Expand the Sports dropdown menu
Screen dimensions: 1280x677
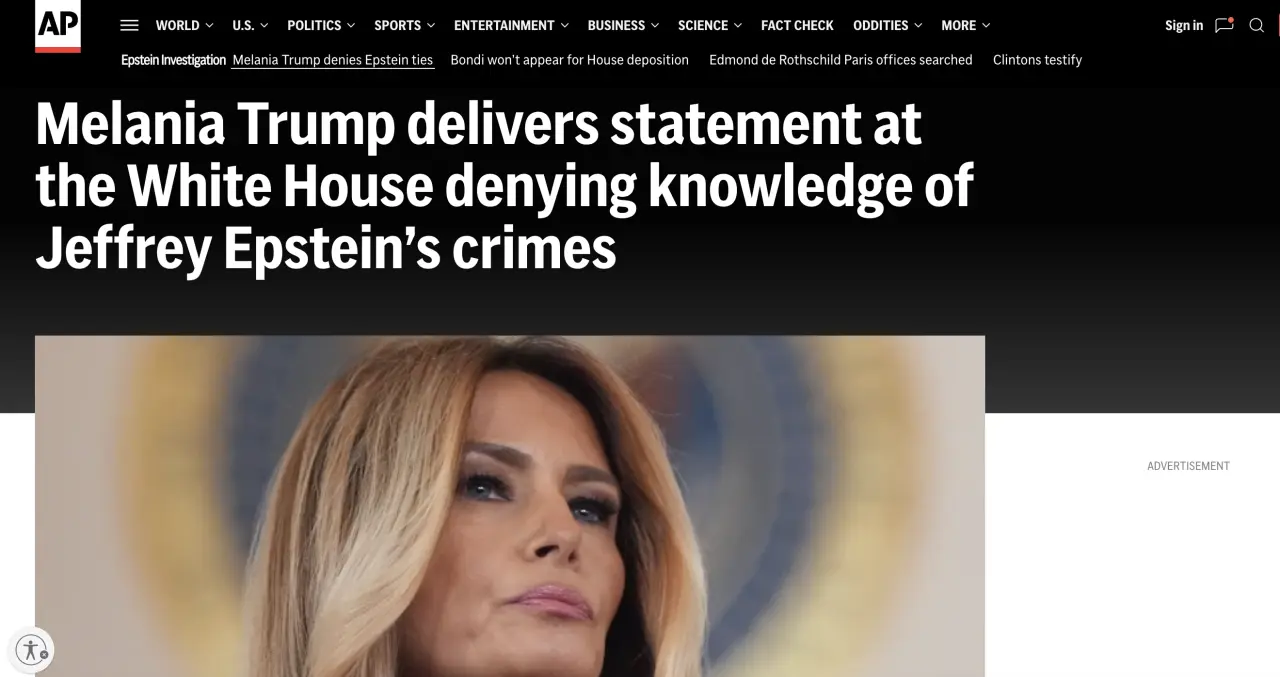pos(405,25)
